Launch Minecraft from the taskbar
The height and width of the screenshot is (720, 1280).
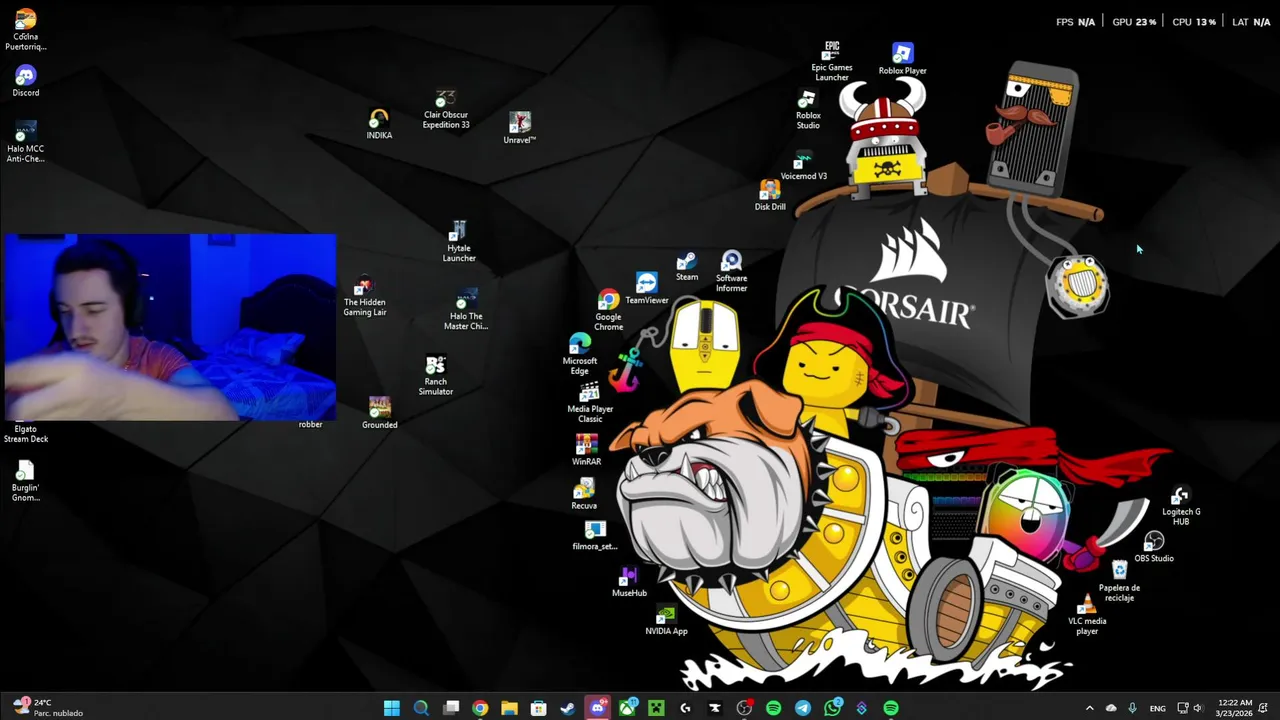point(656,708)
